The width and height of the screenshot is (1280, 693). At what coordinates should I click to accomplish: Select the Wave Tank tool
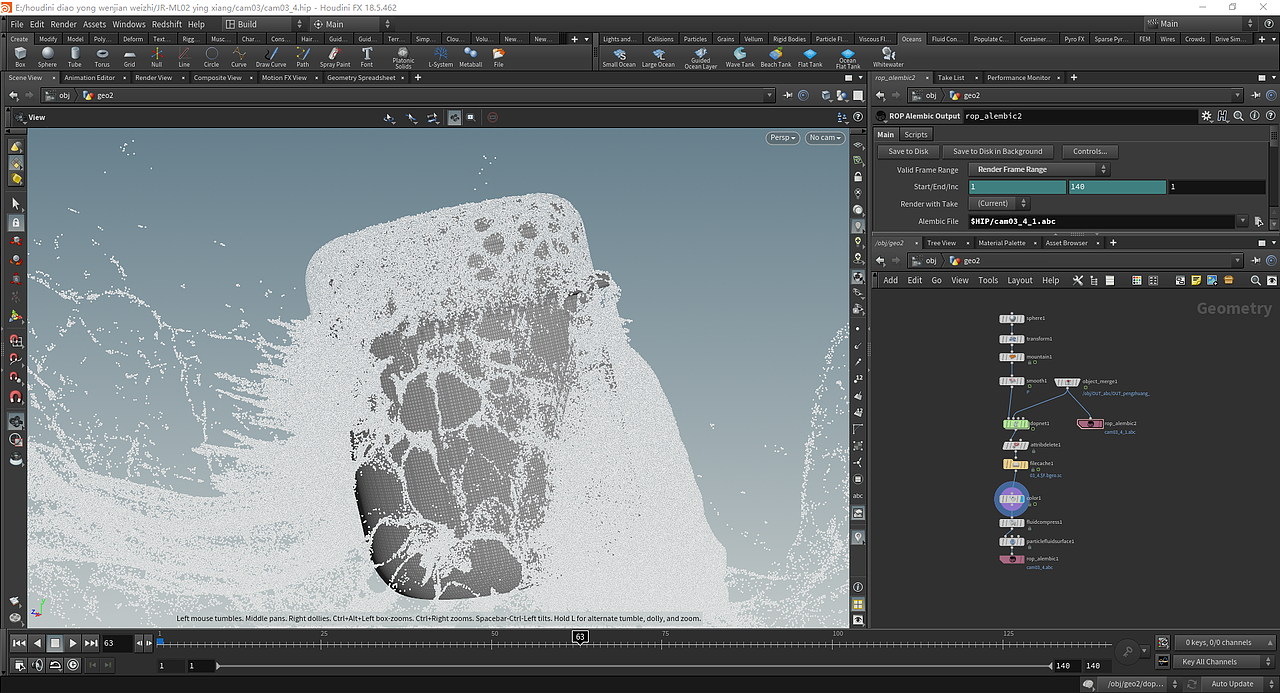[x=740, y=56]
